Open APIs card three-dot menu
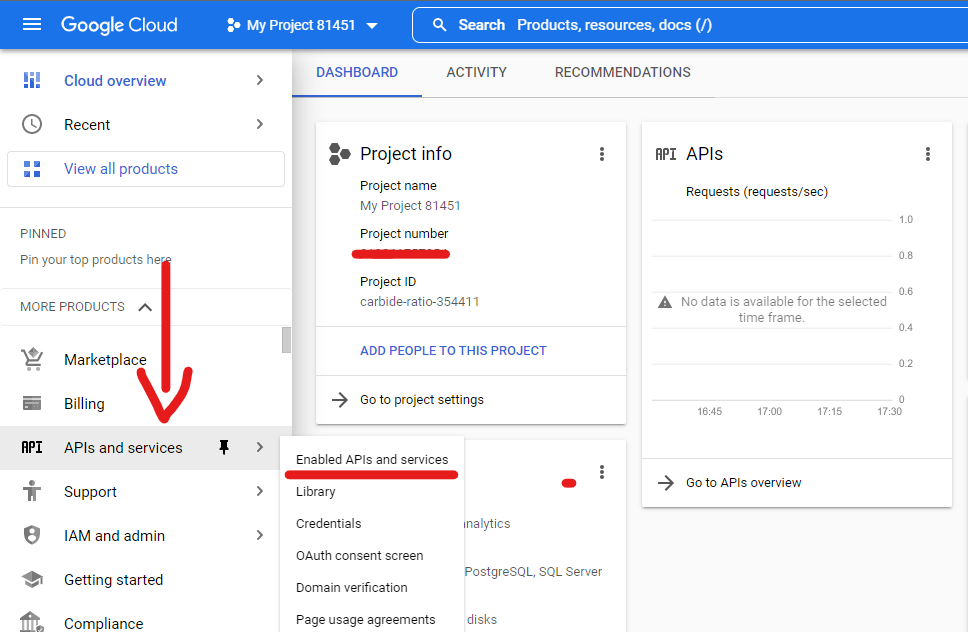Image resolution: width=968 pixels, height=632 pixels. (928, 154)
